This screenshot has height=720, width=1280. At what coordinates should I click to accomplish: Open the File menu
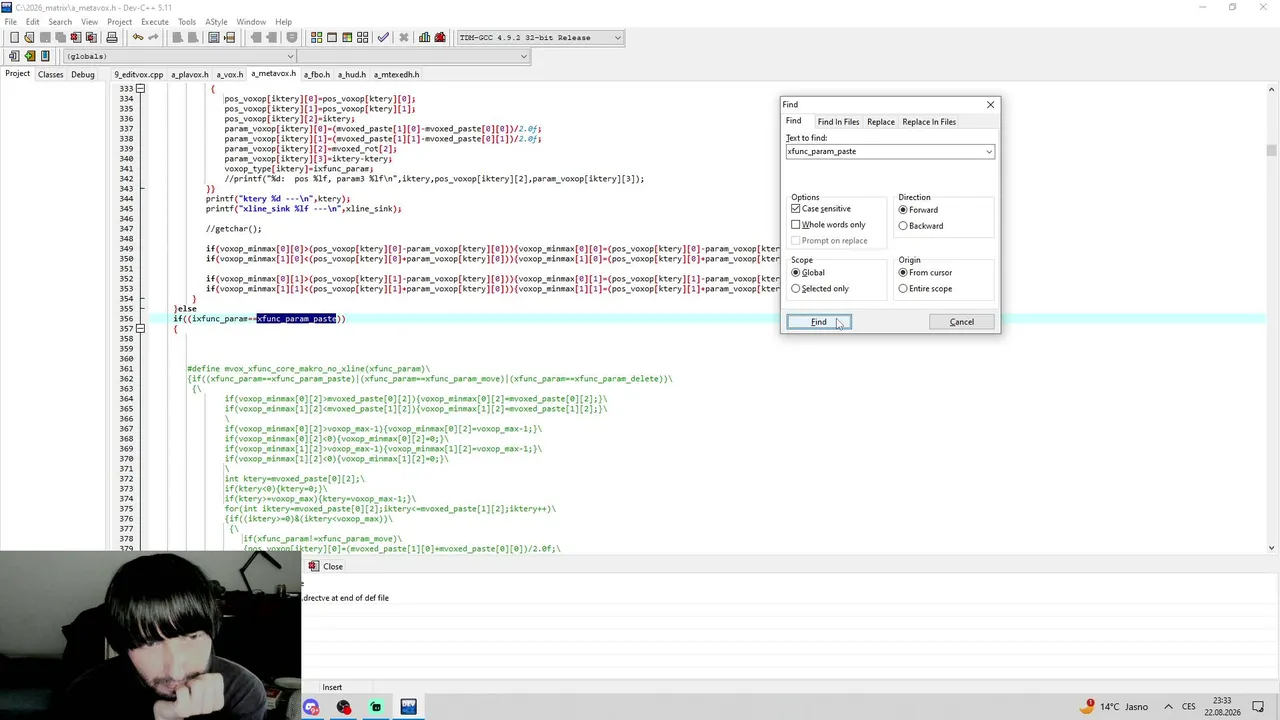(x=10, y=21)
